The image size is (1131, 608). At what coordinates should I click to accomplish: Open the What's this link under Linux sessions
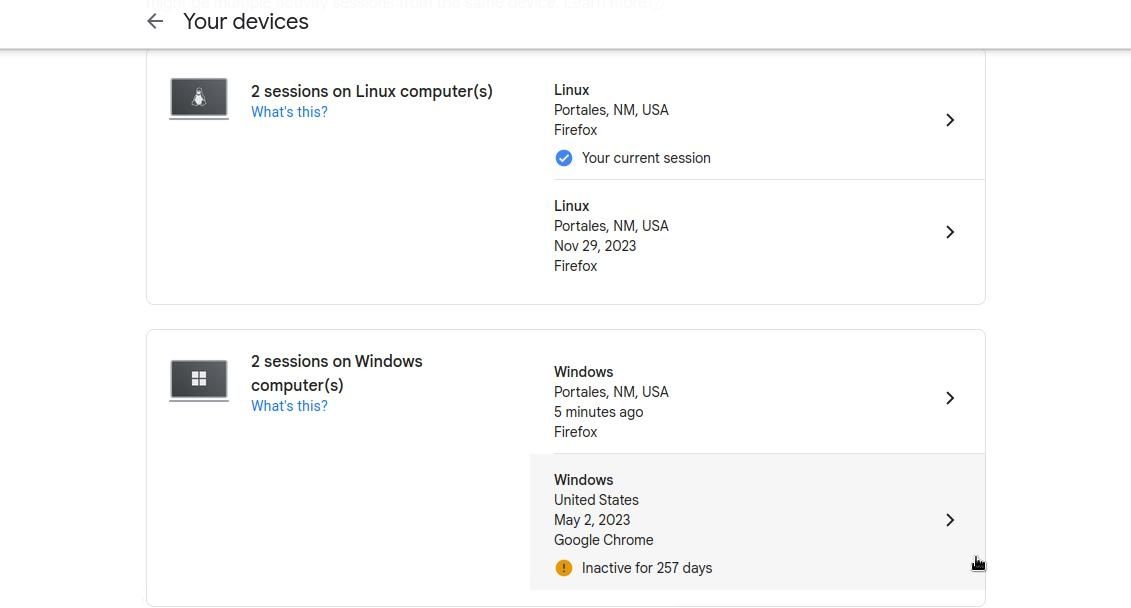point(289,112)
